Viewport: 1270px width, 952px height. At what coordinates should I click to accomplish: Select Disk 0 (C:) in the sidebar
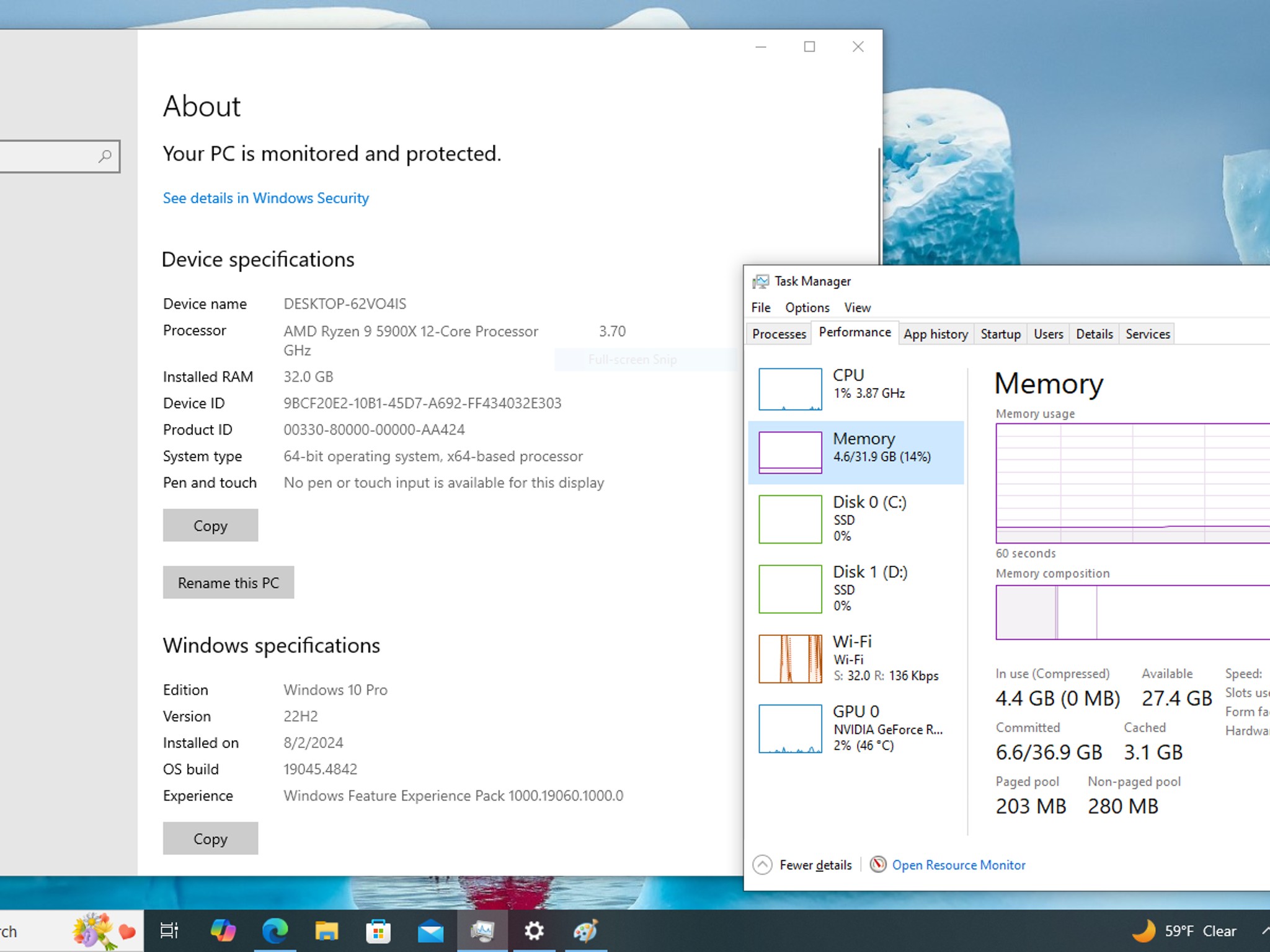coord(856,519)
